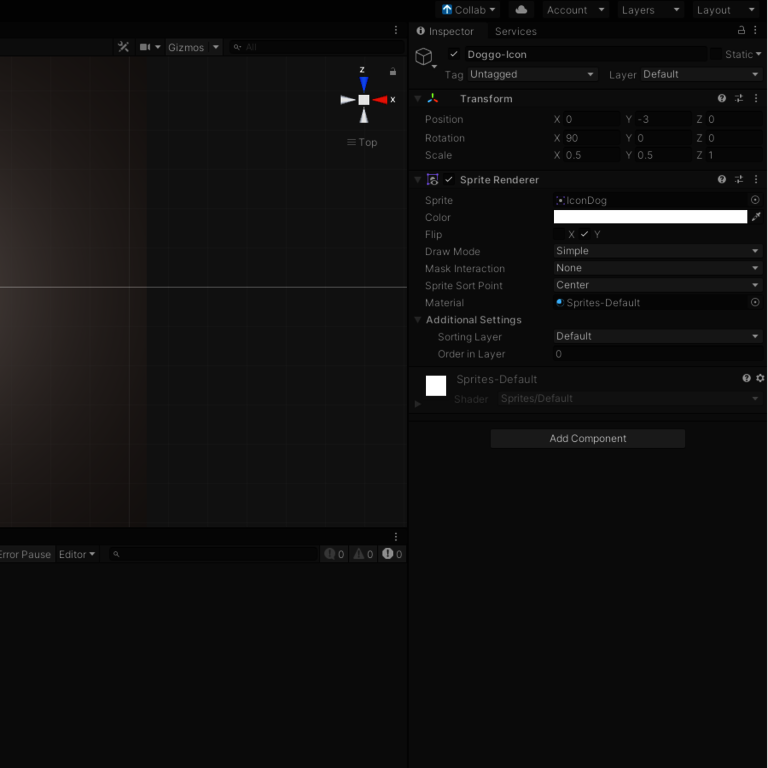Open Transform help reference icon

[x=721, y=98]
